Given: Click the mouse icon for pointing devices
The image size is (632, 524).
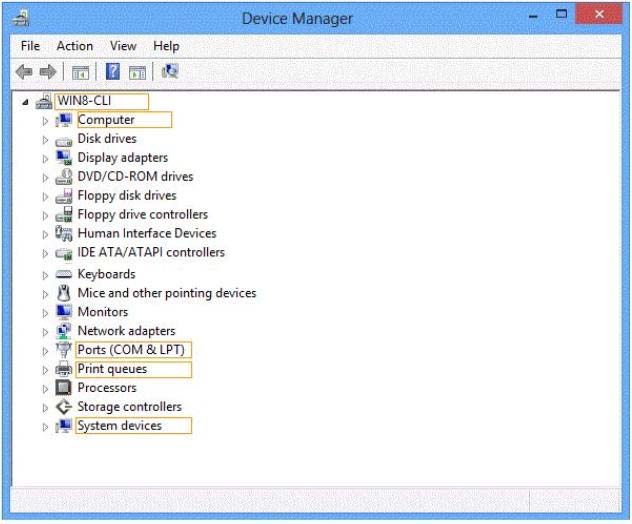Looking at the screenshot, I should click(x=64, y=293).
